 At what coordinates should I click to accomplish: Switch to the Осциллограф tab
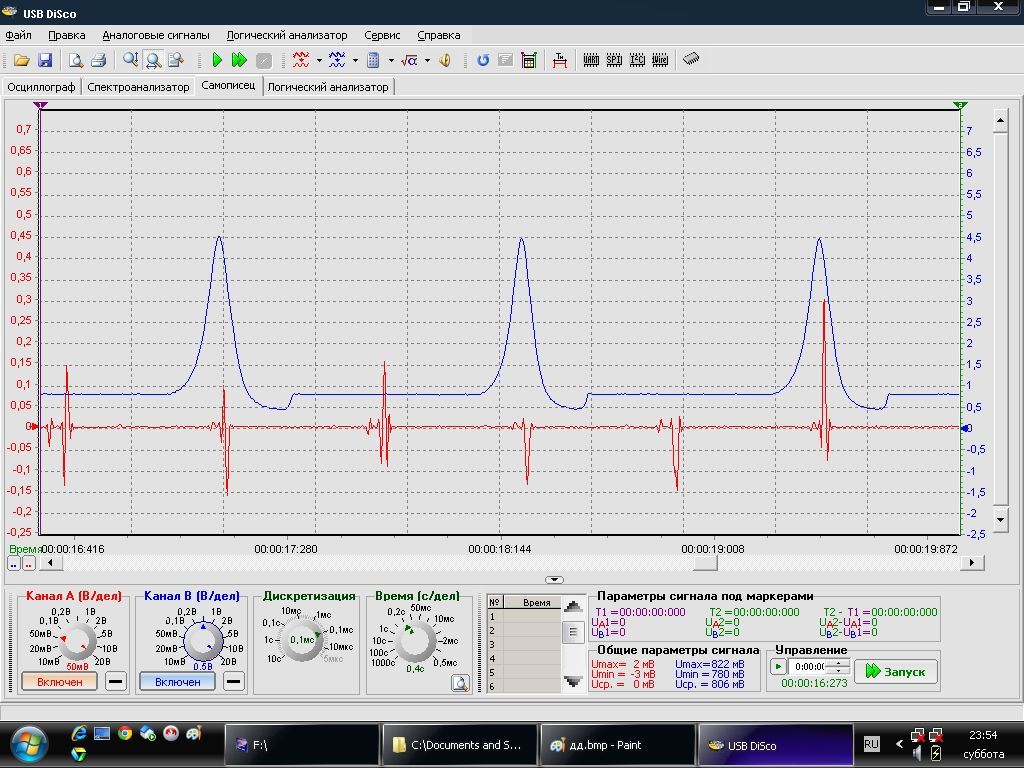[x=41, y=87]
